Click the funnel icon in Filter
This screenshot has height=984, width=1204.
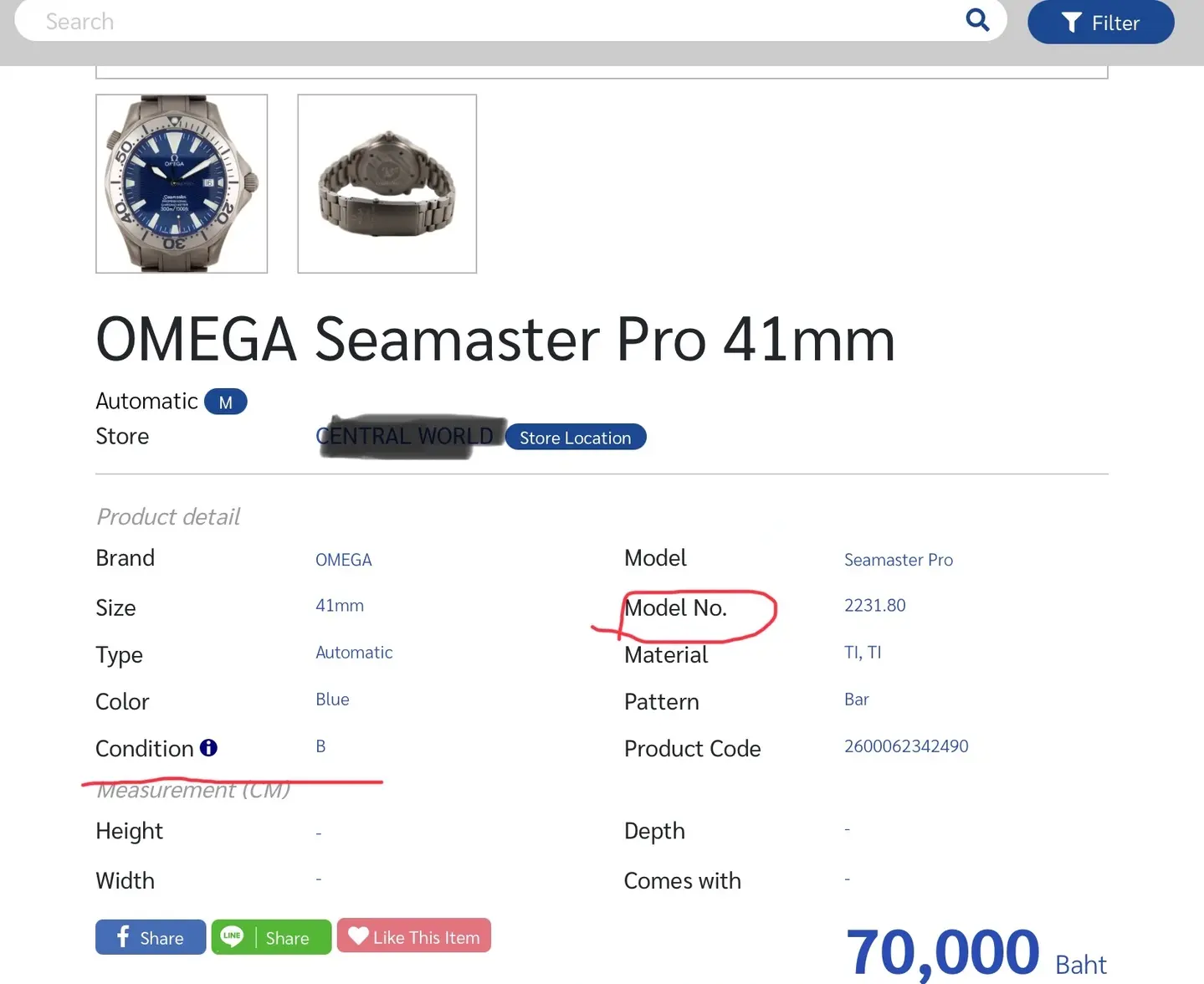[x=1071, y=23]
